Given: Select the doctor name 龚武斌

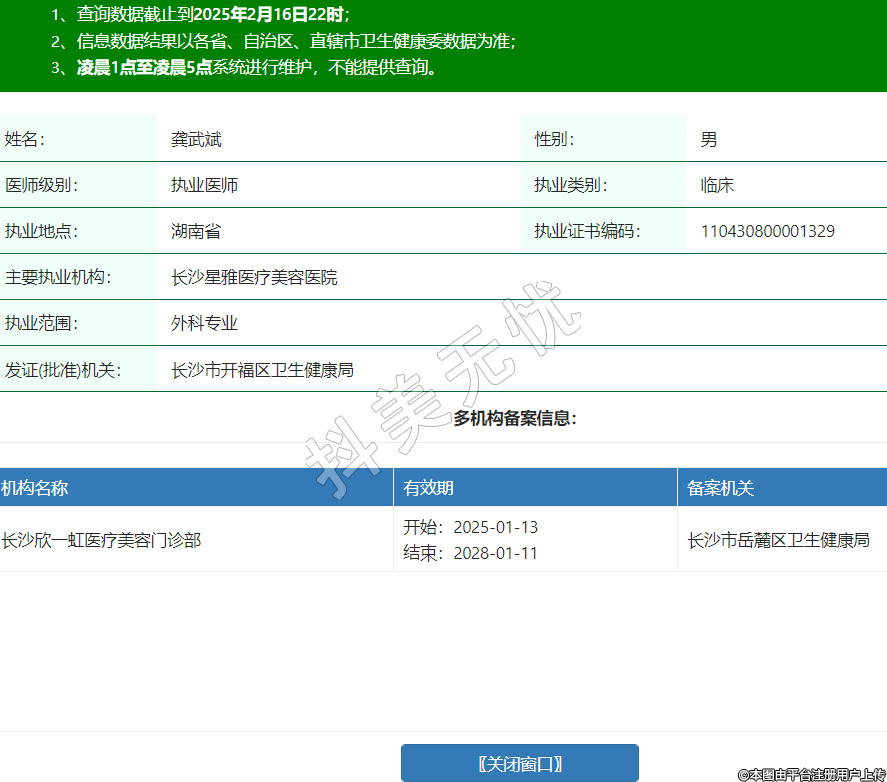Looking at the screenshot, I should point(196,140).
